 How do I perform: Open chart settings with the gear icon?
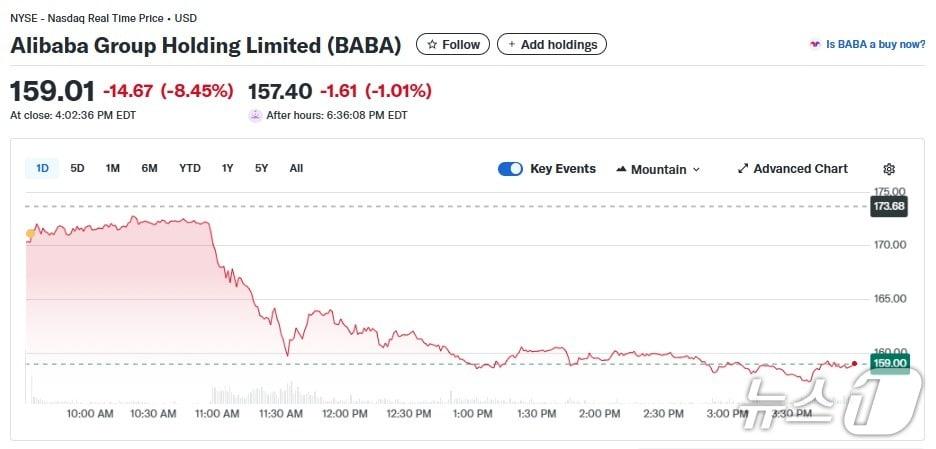889,169
